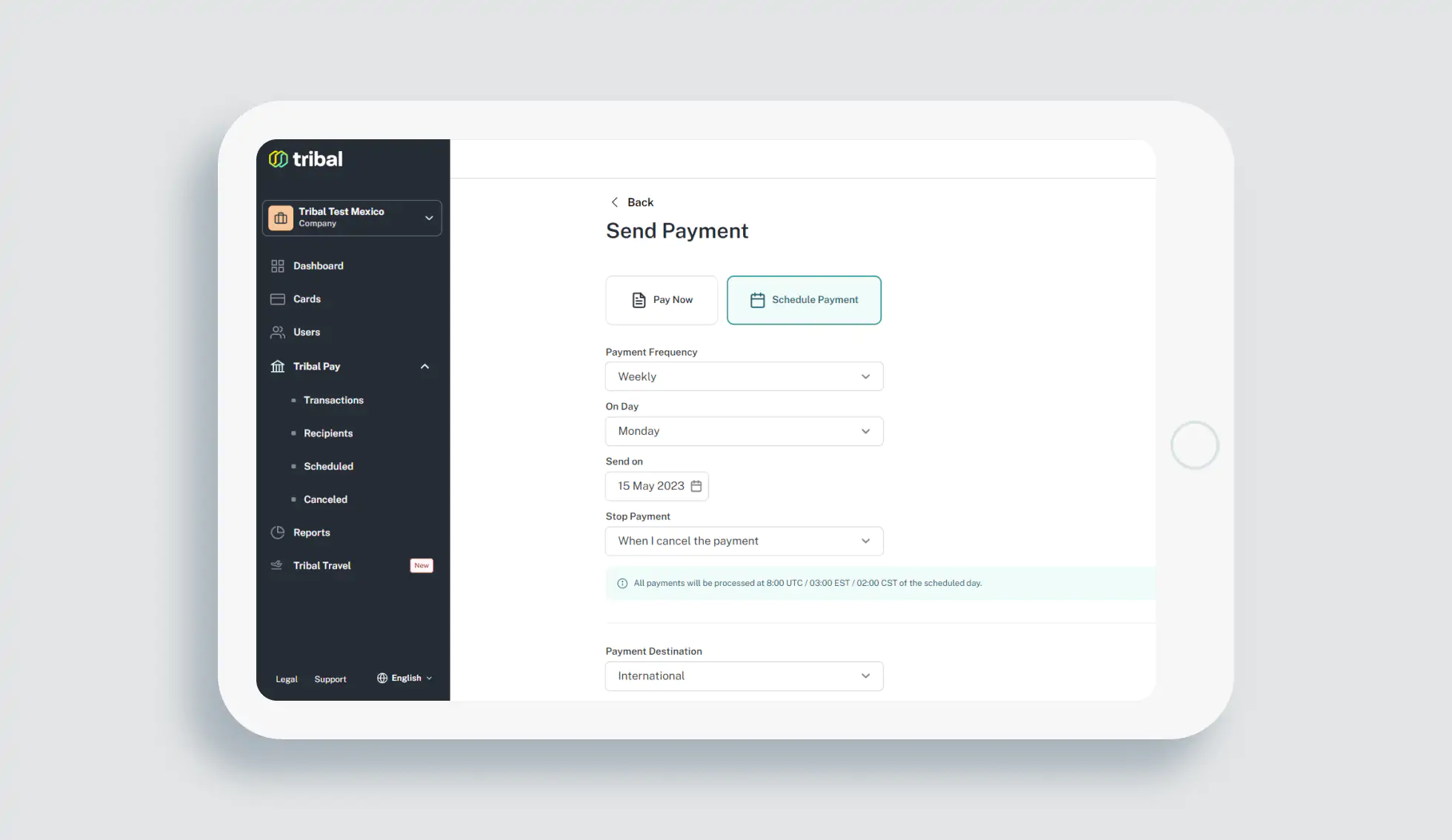Viewport: 1452px width, 840px height.
Task: Click the calendar icon in Schedule Payment
Action: click(757, 300)
